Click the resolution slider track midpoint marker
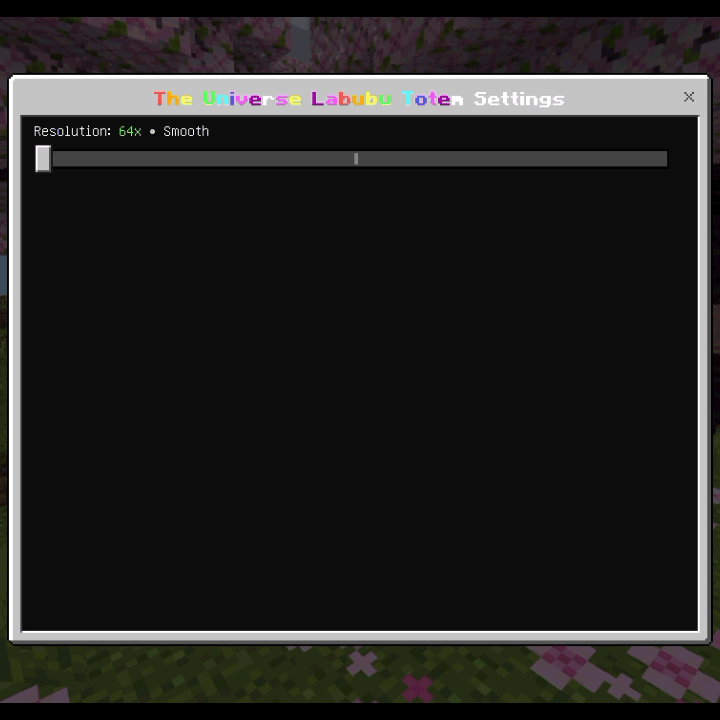 tap(356, 158)
